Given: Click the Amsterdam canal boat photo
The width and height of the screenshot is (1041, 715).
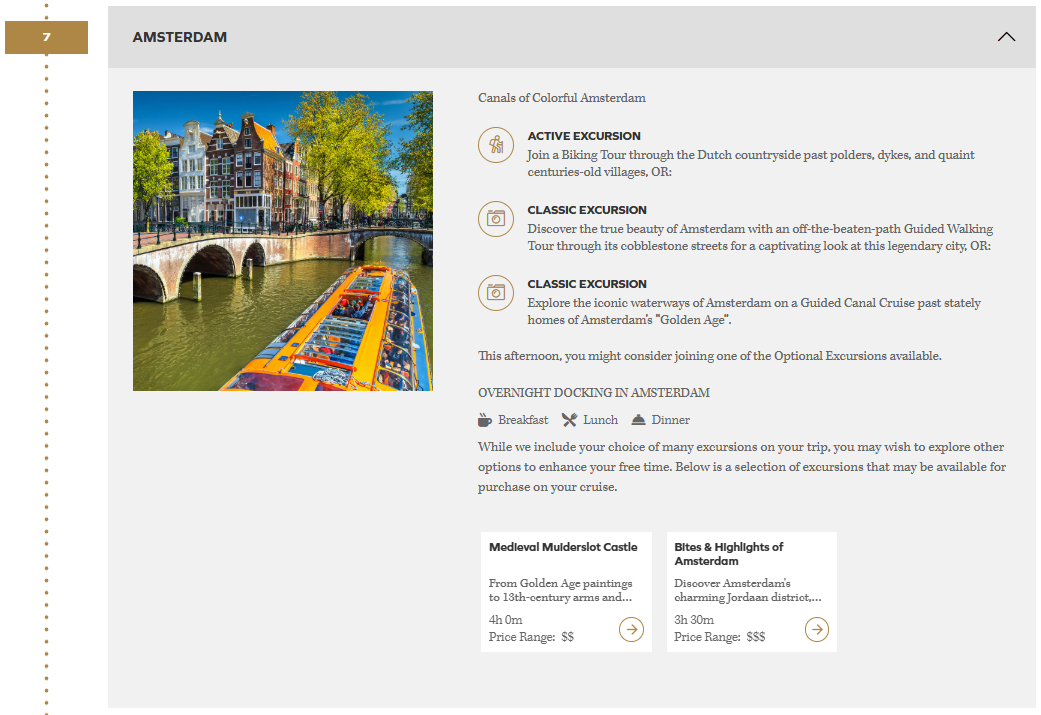Looking at the screenshot, I should (283, 241).
